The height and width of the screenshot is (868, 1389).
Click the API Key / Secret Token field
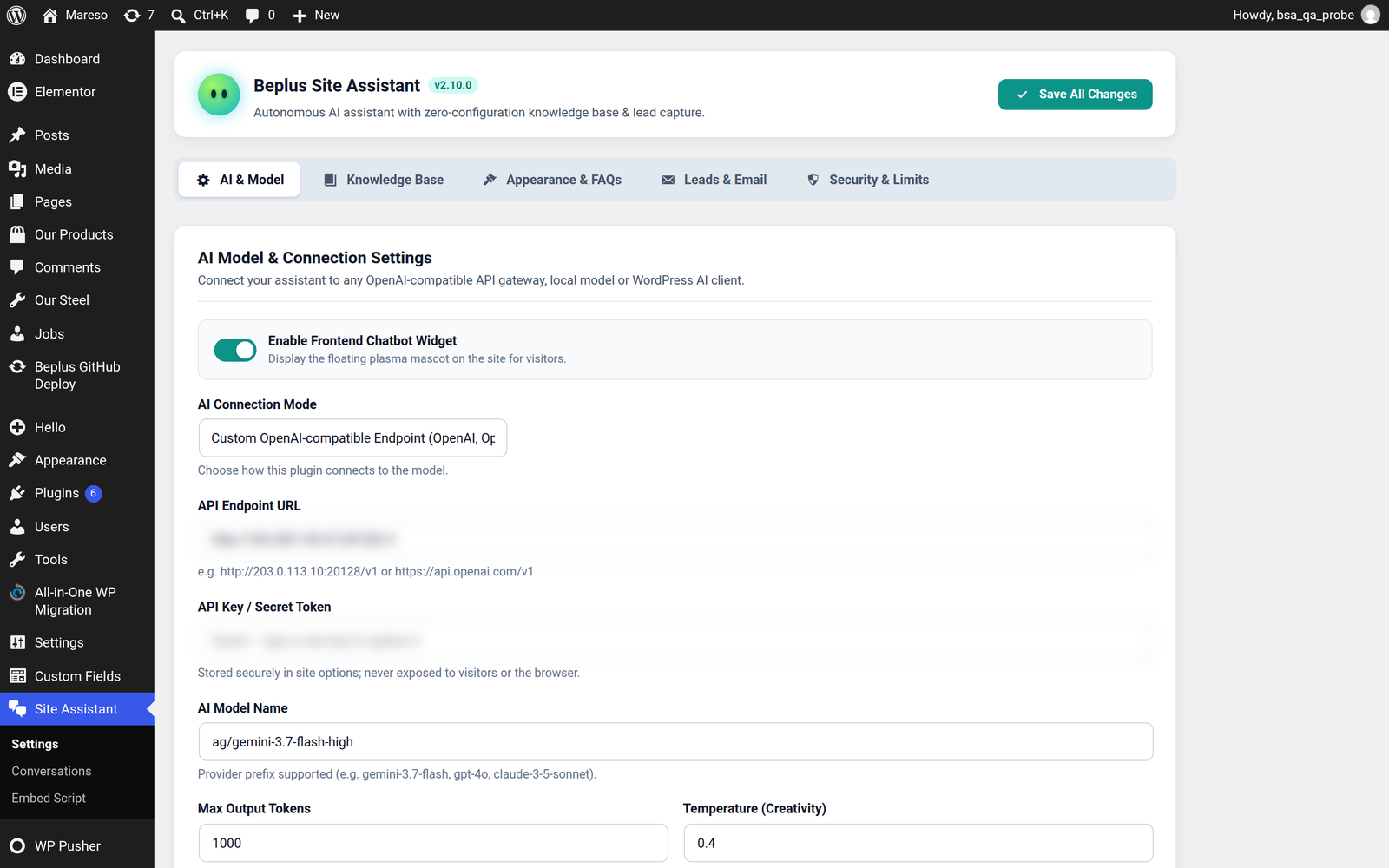(x=675, y=641)
